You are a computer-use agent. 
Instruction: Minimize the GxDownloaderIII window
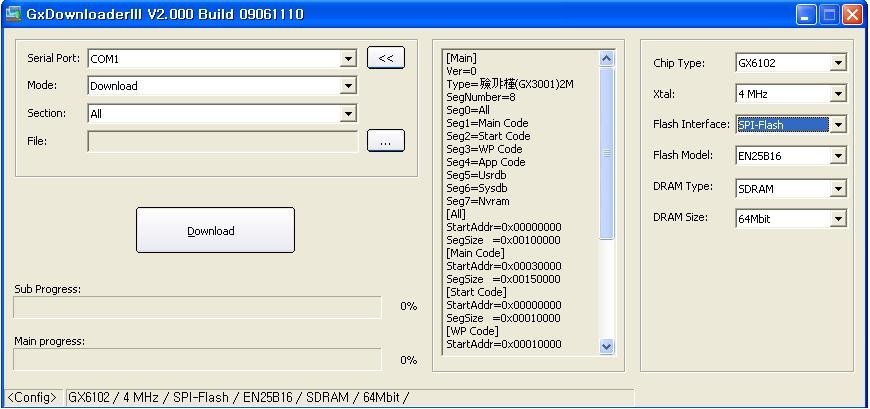point(806,15)
